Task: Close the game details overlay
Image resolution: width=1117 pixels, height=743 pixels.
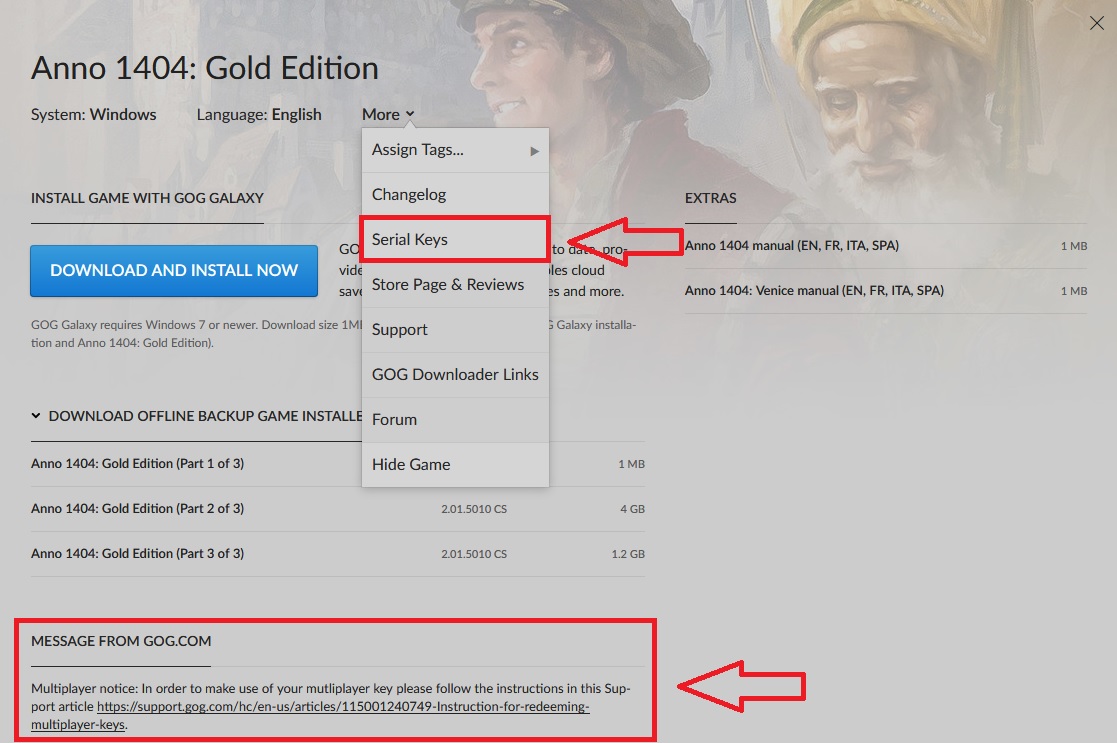Action: 1096,24
